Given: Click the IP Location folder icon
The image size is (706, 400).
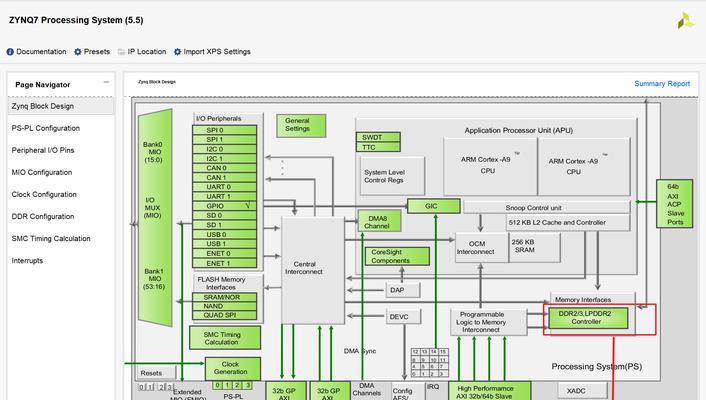Looking at the screenshot, I should click(120, 52).
